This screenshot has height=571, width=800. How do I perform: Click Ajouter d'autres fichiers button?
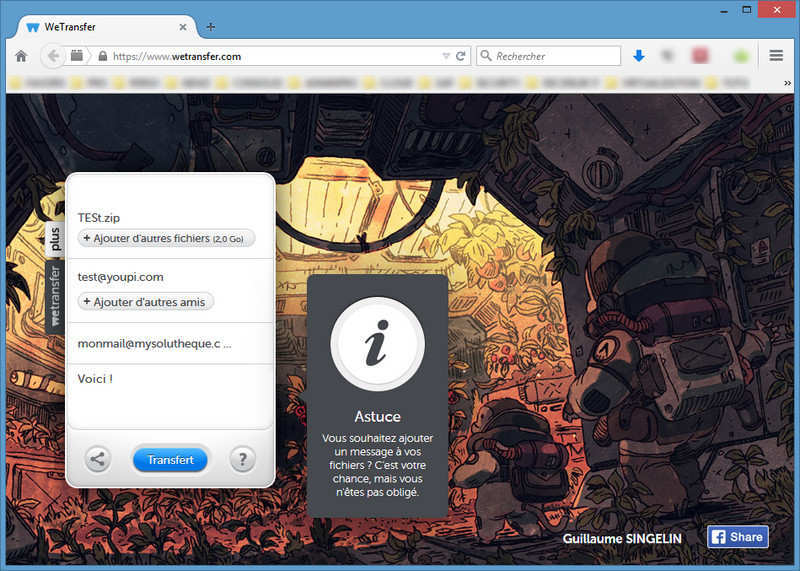tap(166, 238)
